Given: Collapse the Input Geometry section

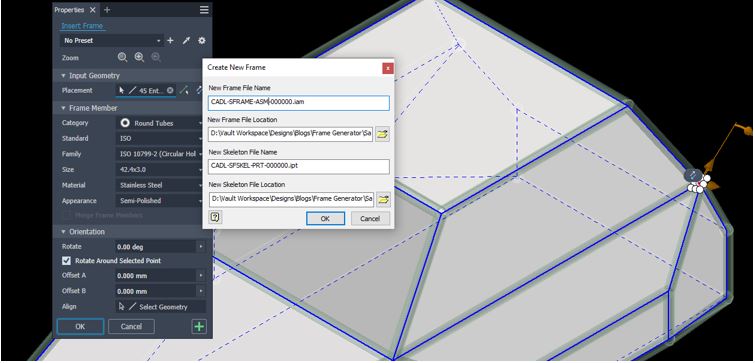Looking at the screenshot, I should (64, 76).
